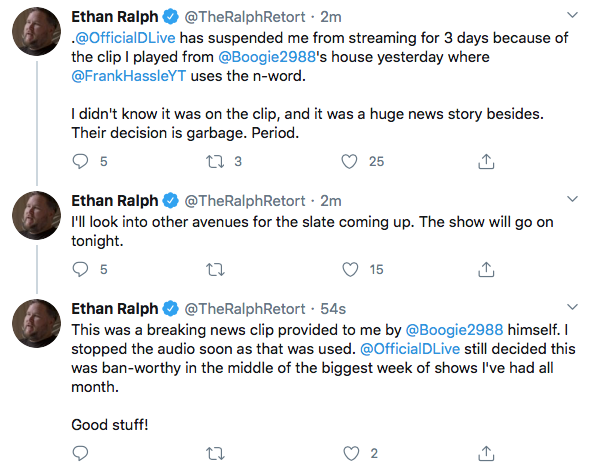The width and height of the screenshot is (595, 469).
Task: Retweet the 'breaking news clip' tweet
Action: pos(215,454)
